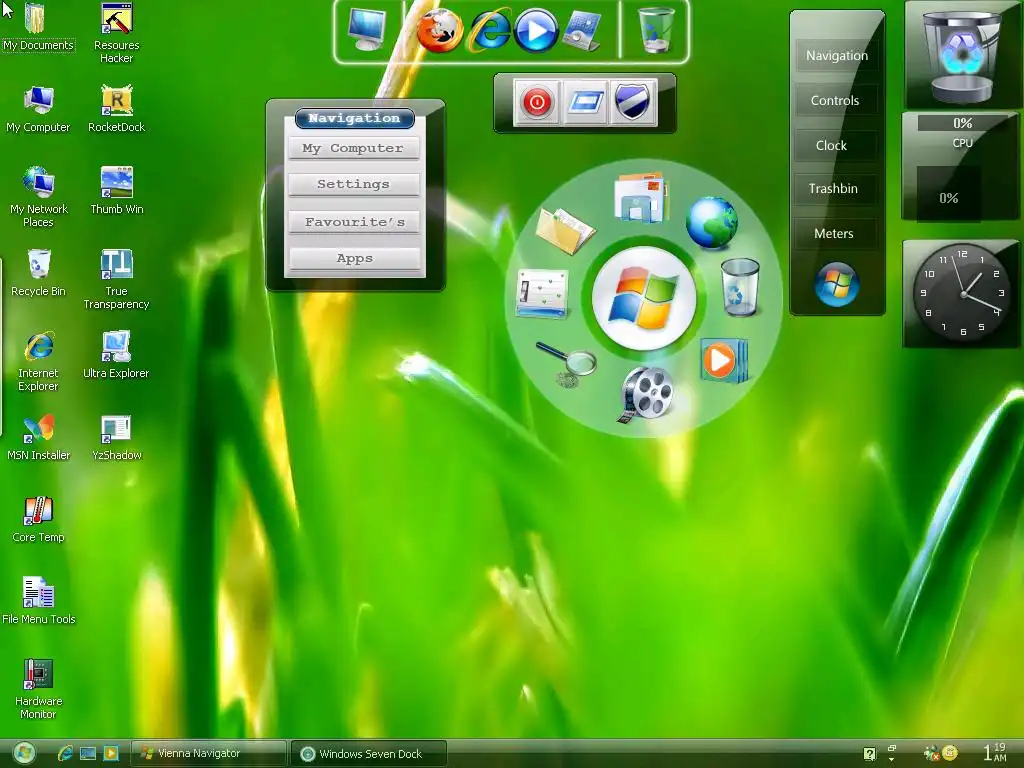Open Resoures Hacker shortcut
1024x768 pixels.
click(x=116, y=33)
